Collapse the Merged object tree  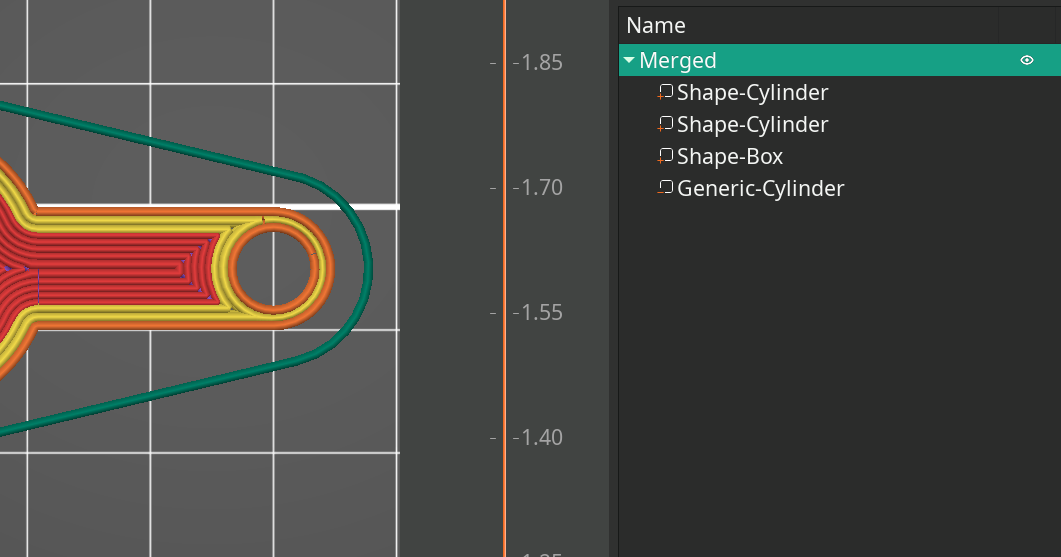tap(629, 61)
